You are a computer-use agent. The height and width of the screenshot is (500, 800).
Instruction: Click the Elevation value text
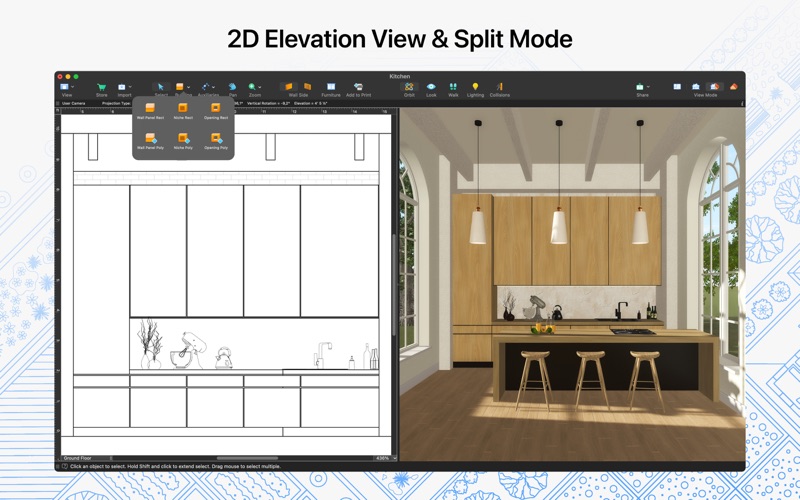310,104
